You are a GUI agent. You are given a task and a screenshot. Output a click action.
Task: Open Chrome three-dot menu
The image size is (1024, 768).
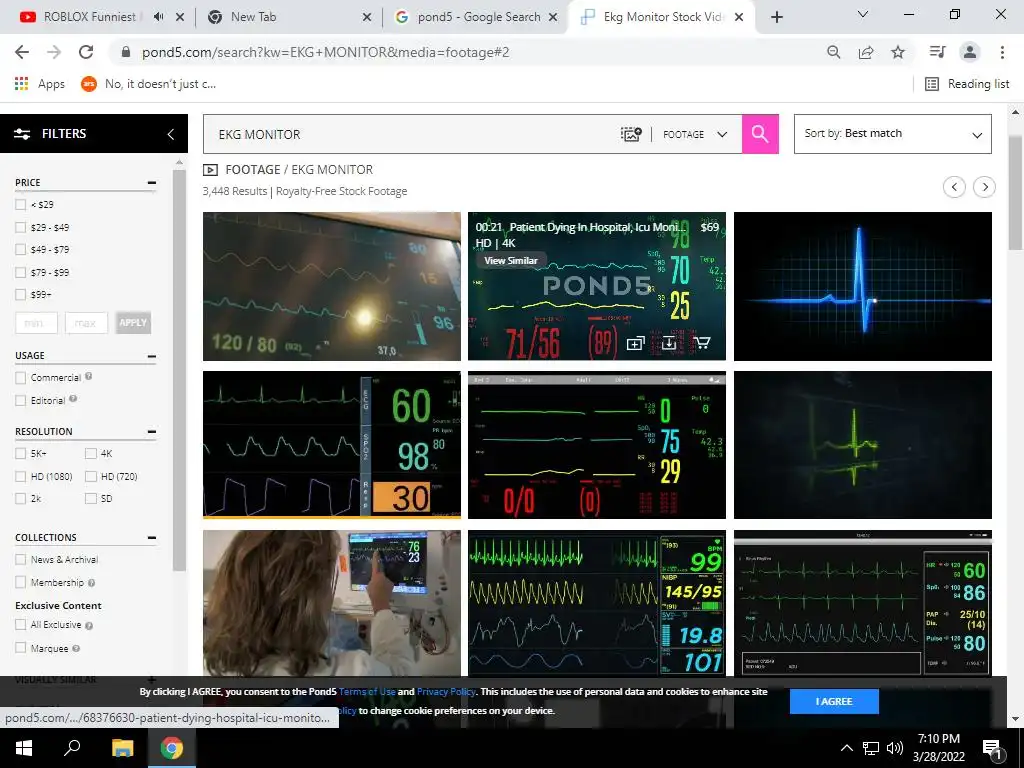(x=1002, y=52)
